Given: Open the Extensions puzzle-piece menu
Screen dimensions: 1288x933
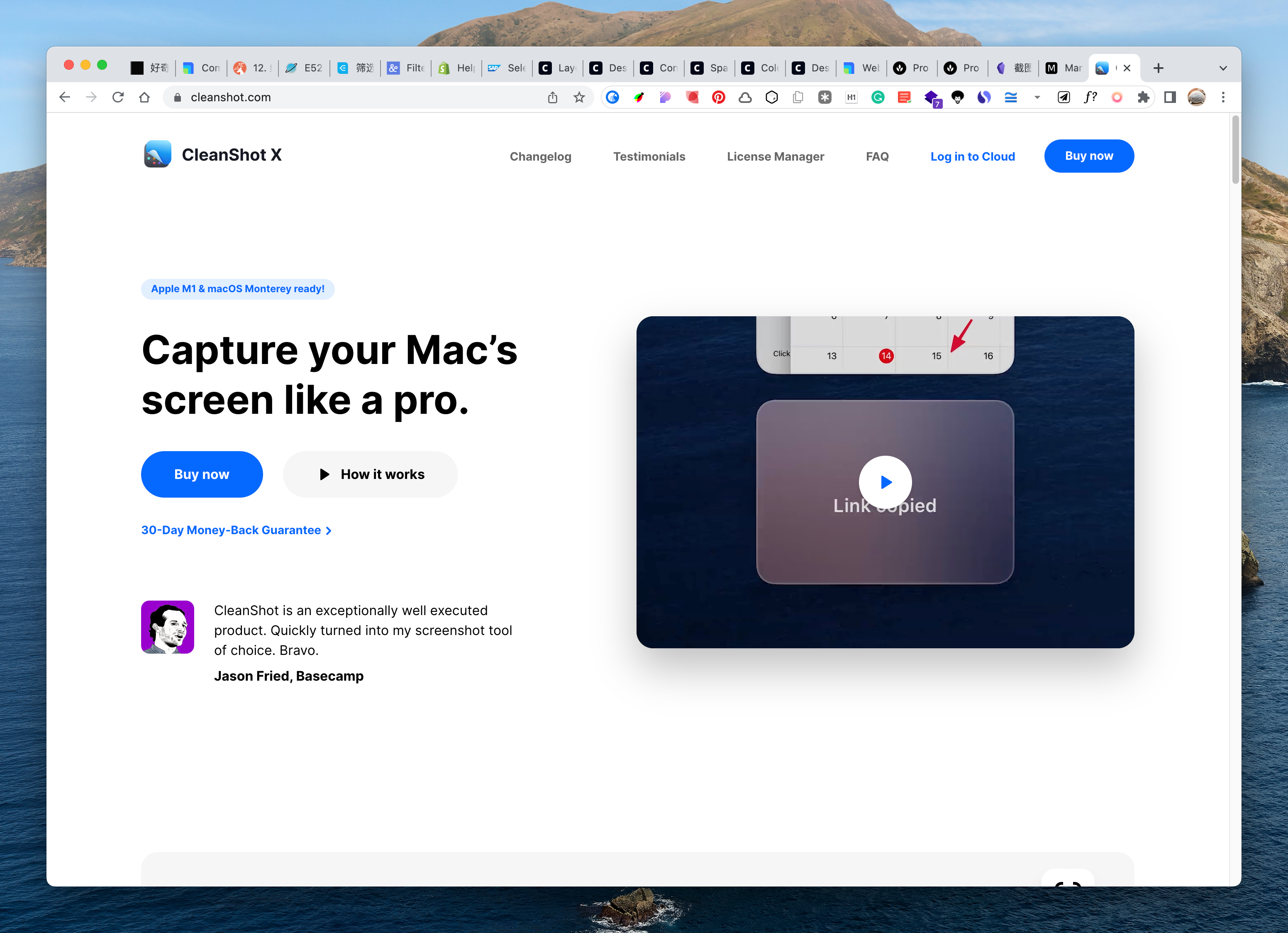Looking at the screenshot, I should coord(1143,98).
